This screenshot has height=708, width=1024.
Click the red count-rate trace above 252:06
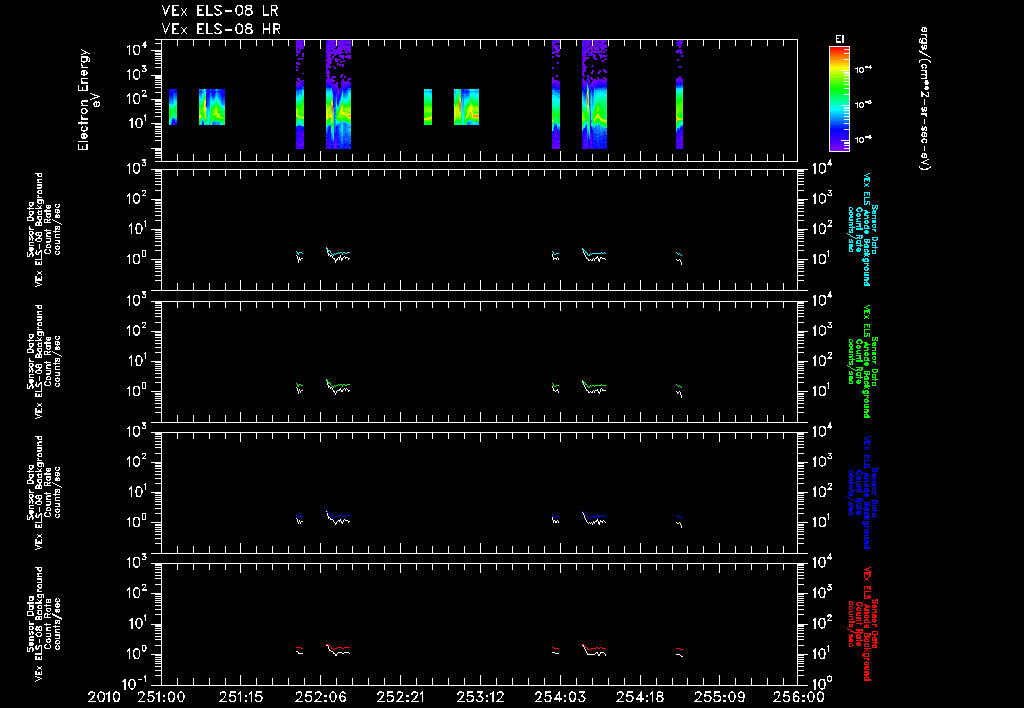coord(338,648)
